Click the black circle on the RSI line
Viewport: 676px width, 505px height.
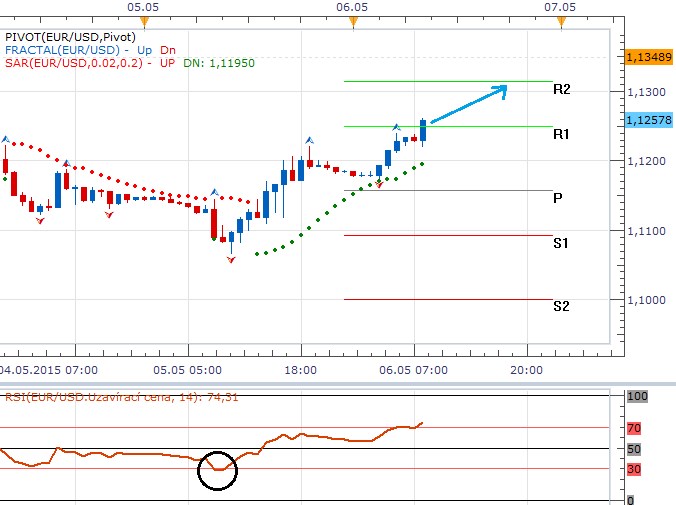[218, 469]
